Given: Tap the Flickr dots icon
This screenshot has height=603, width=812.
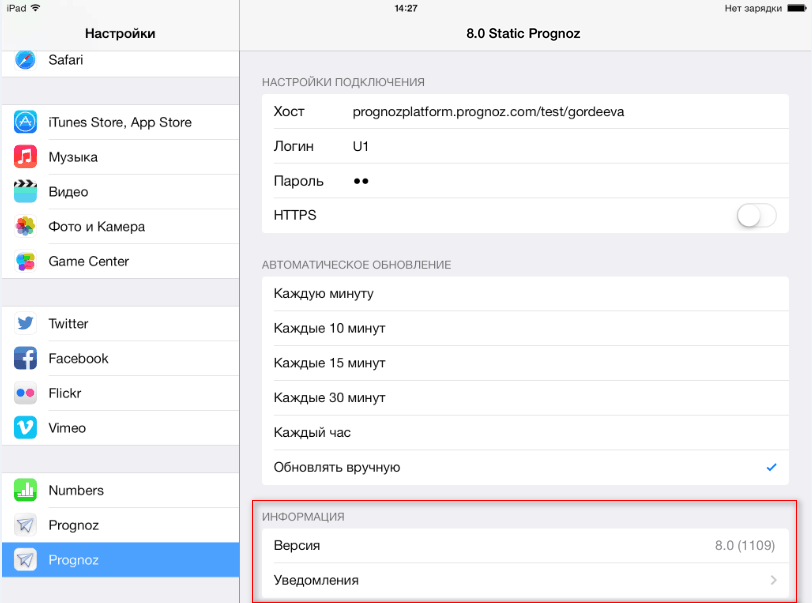Looking at the screenshot, I should tap(26, 393).
